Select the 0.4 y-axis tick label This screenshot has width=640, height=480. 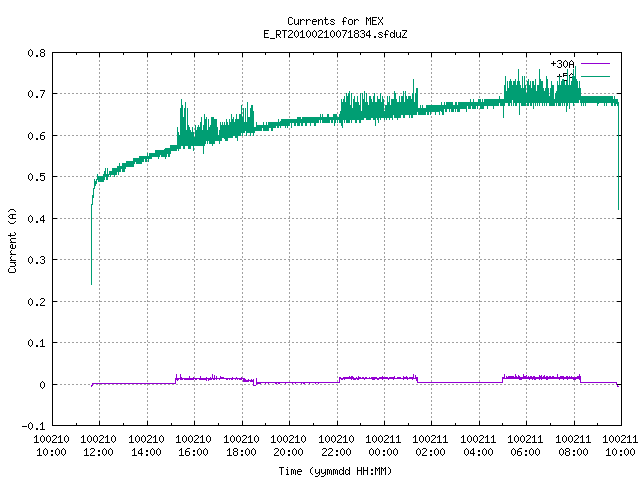(x=36, y=219)
